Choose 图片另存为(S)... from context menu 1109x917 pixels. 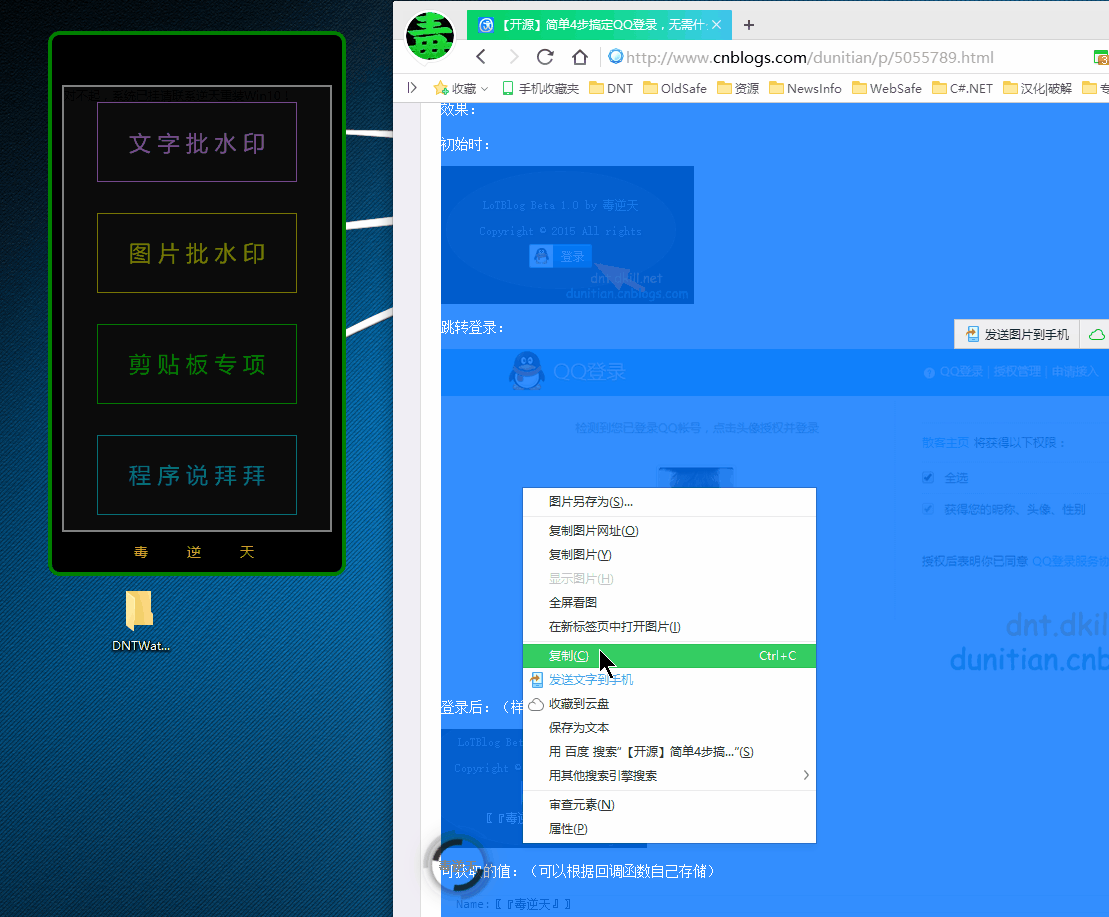669,502
